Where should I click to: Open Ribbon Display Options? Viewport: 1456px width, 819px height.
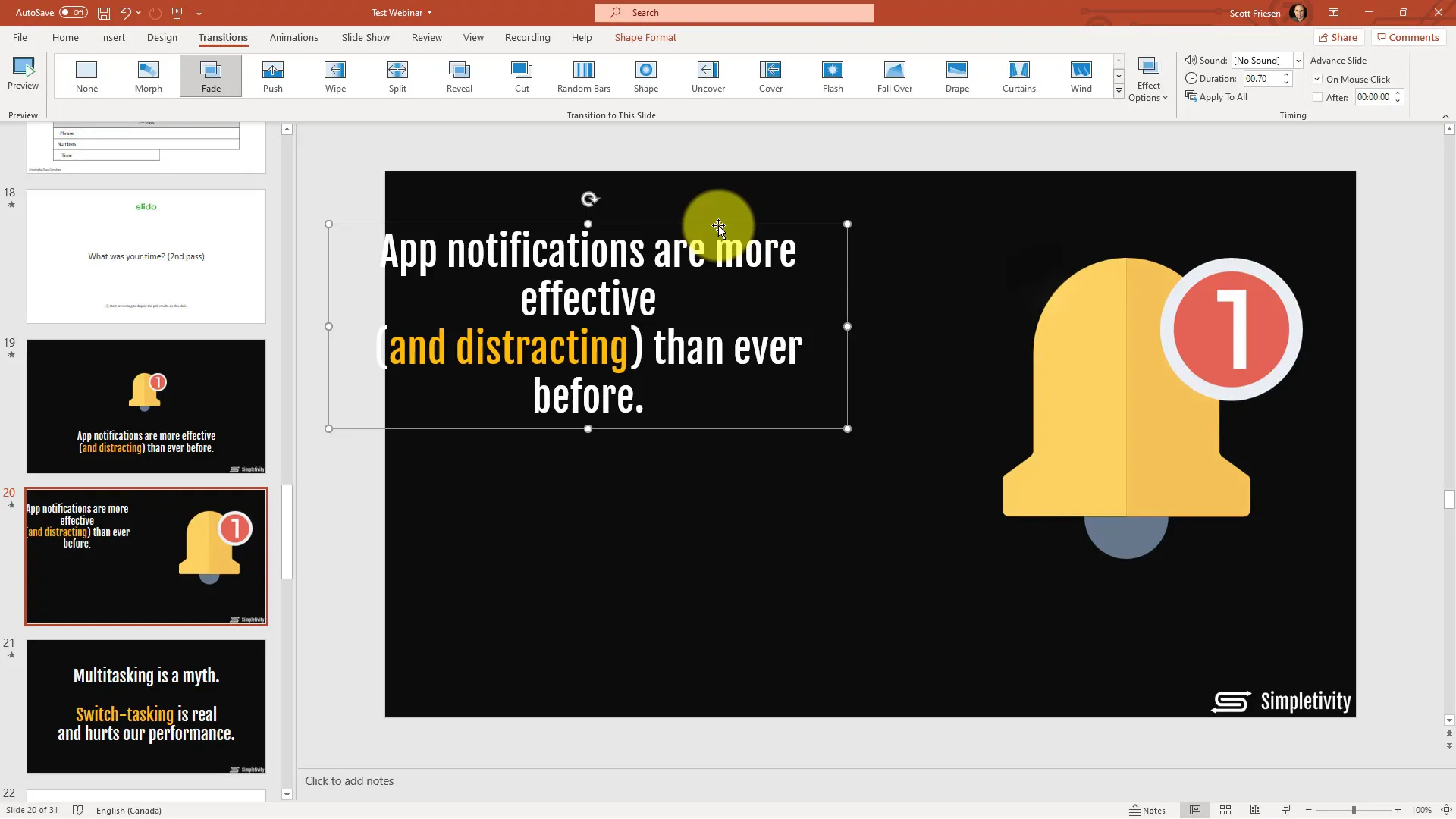click(1333, 13)
